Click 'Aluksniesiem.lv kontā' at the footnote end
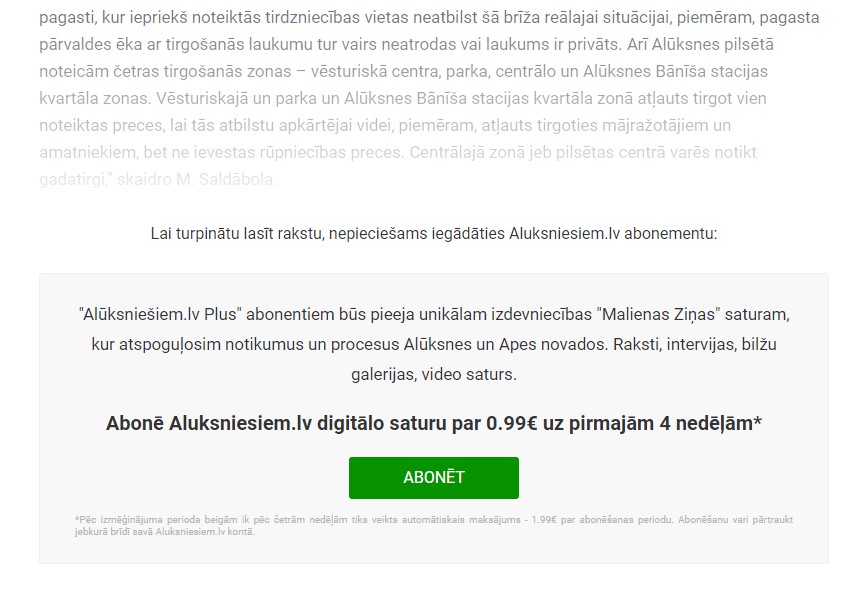 pyautogui.click(x=205, y=532)
